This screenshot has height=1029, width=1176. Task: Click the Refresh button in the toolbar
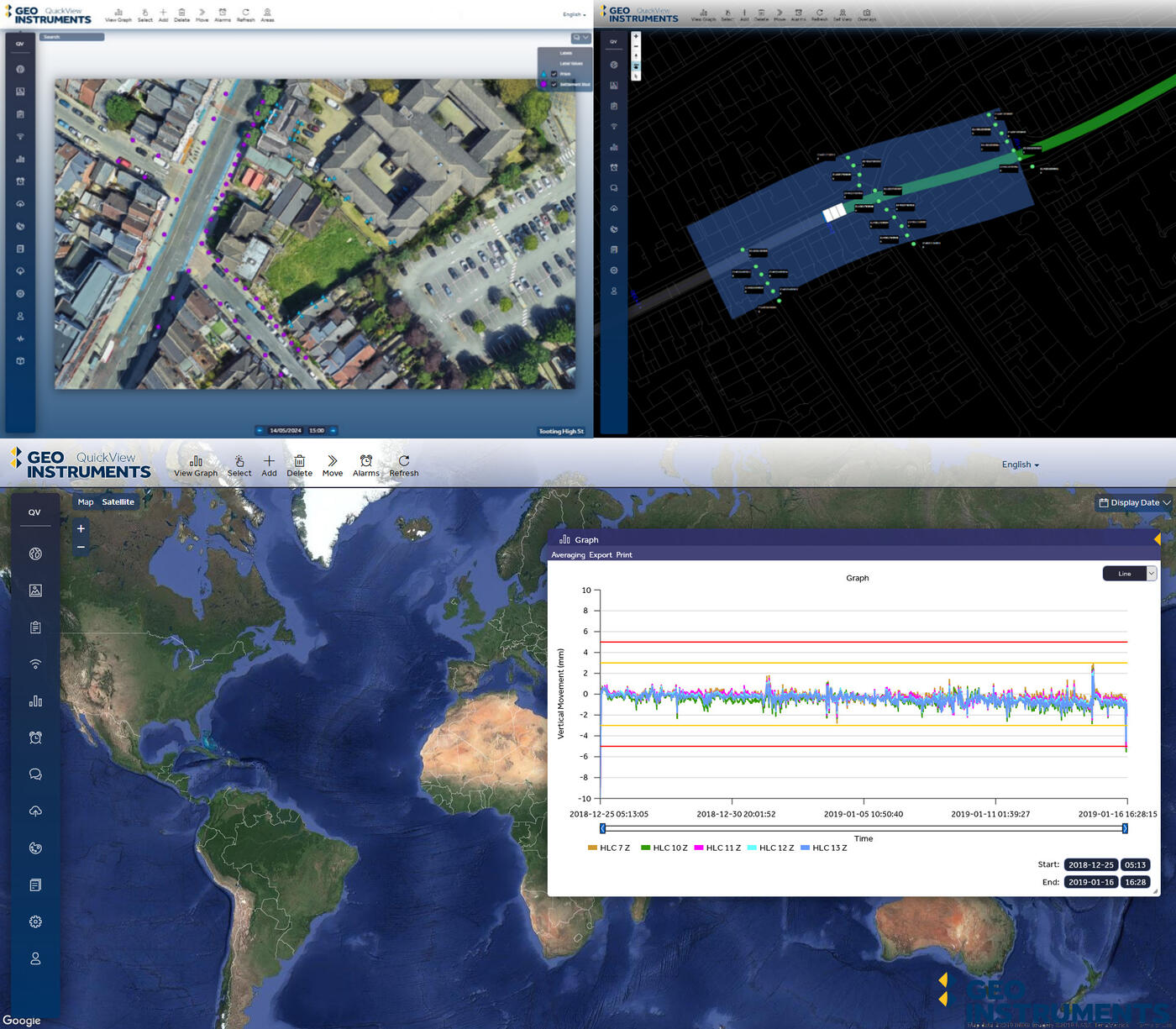tap(403, 463)
